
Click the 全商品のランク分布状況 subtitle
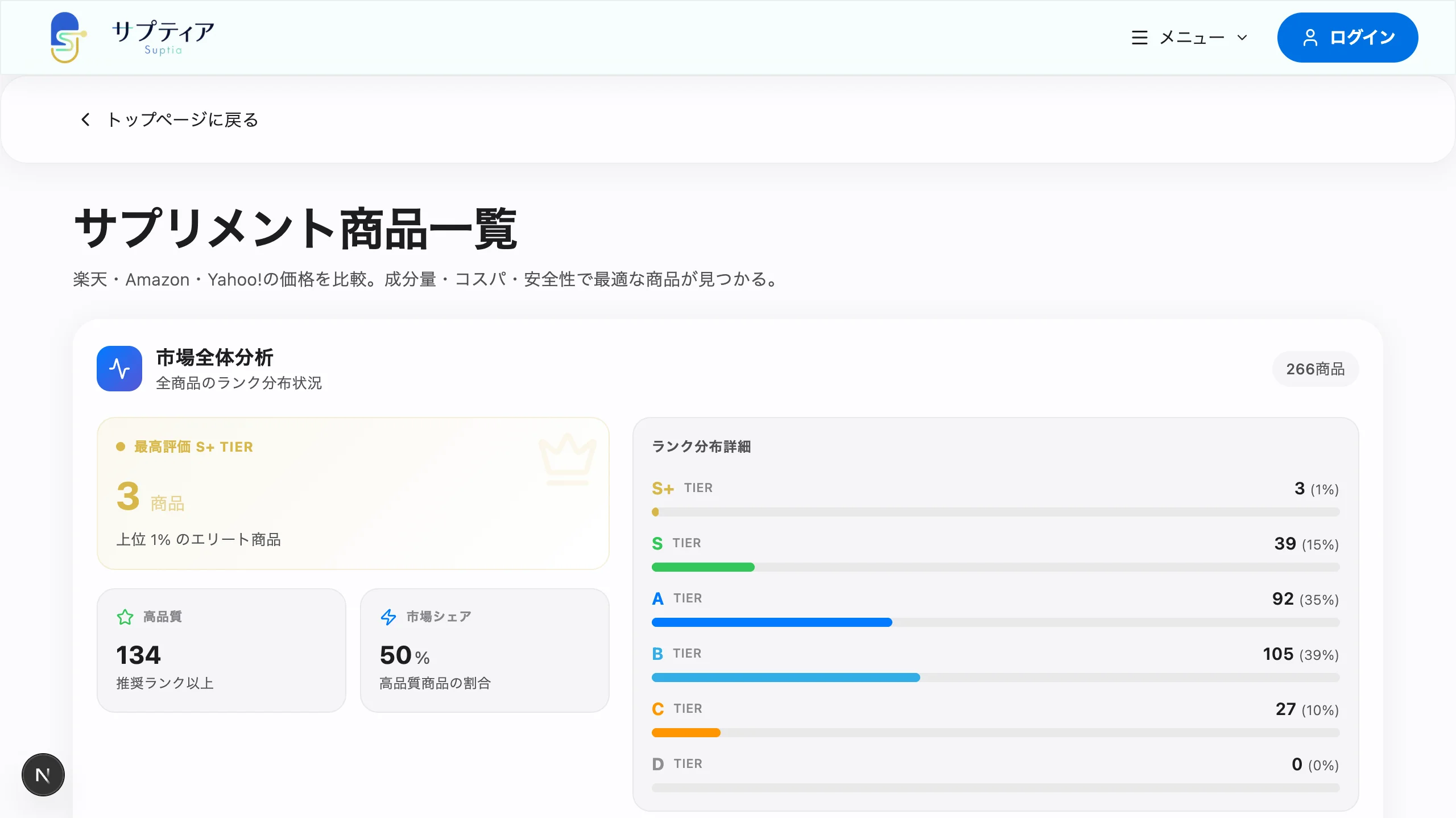click(x=239, y=383)
